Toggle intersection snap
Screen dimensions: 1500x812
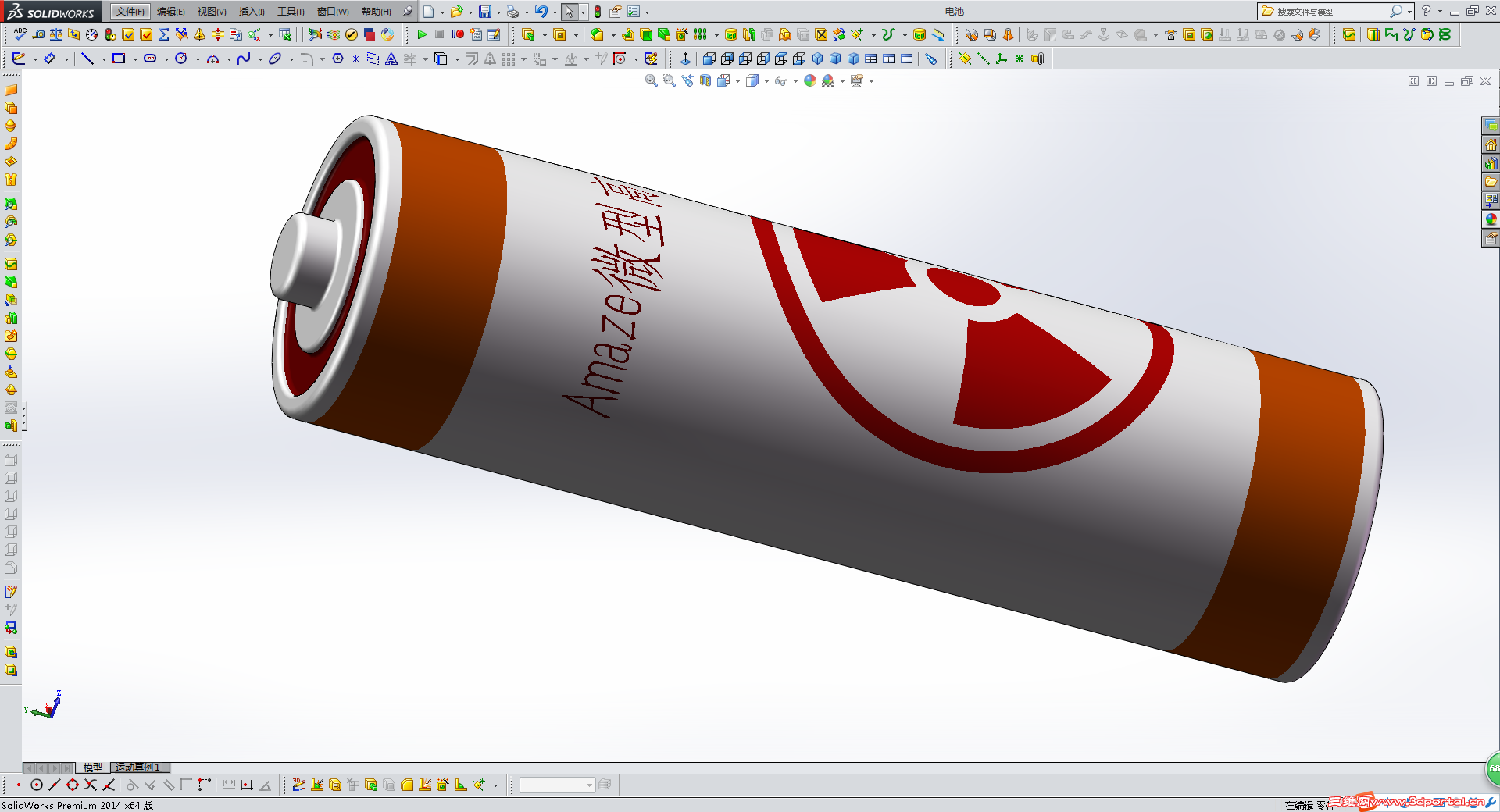click(x=91, y=785)
